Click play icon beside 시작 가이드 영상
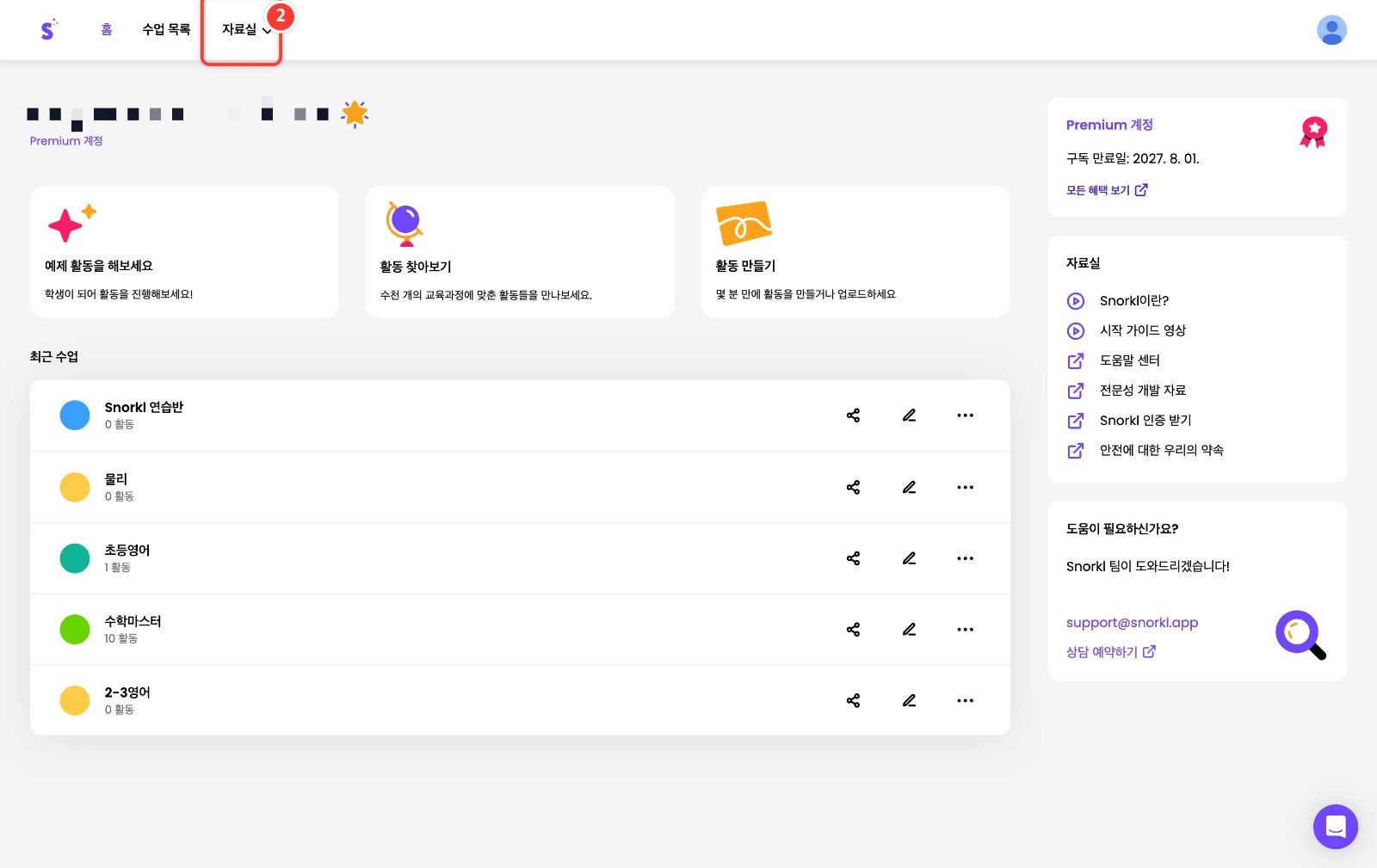This screenshot has height=868, width=1377. 1076,330
